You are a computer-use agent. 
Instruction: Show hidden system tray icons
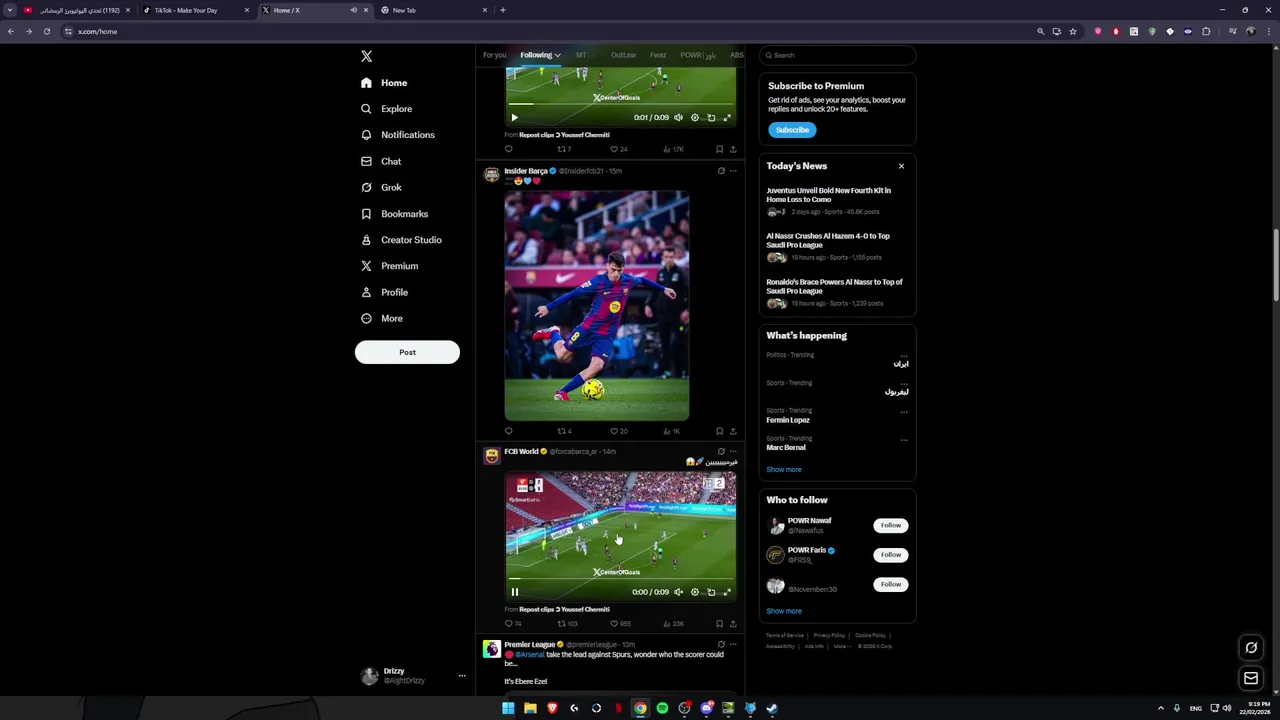[1160, 708]
